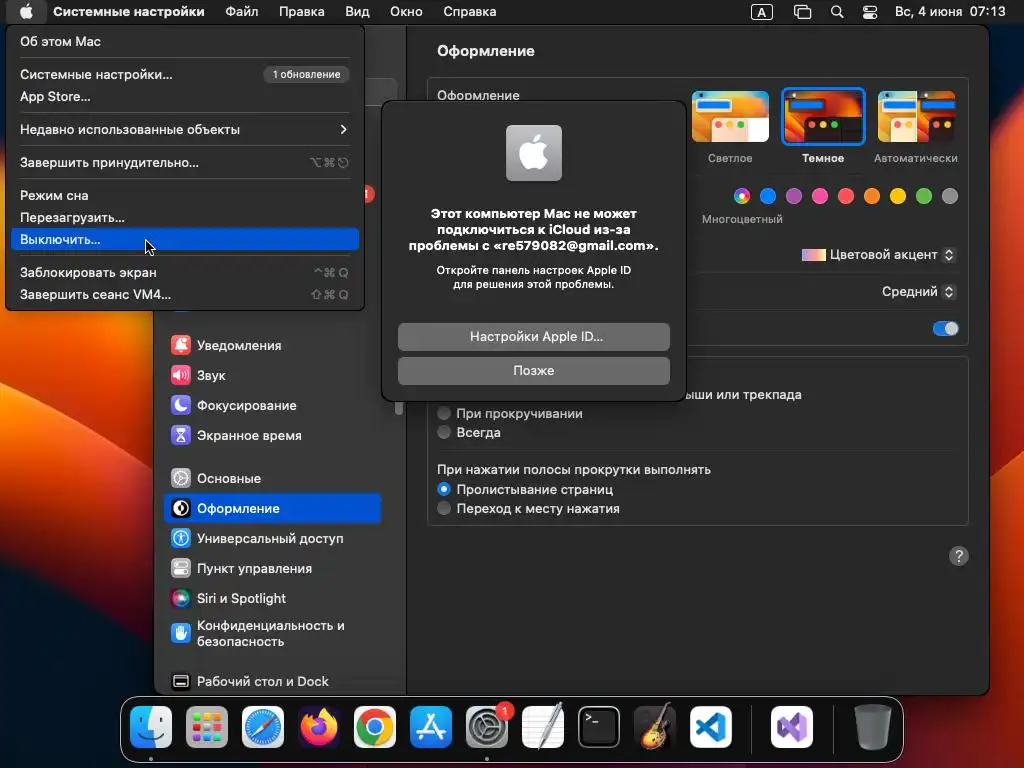1024x768 pixels.
Task: Click the help question mark button
Action: point(958,556)
